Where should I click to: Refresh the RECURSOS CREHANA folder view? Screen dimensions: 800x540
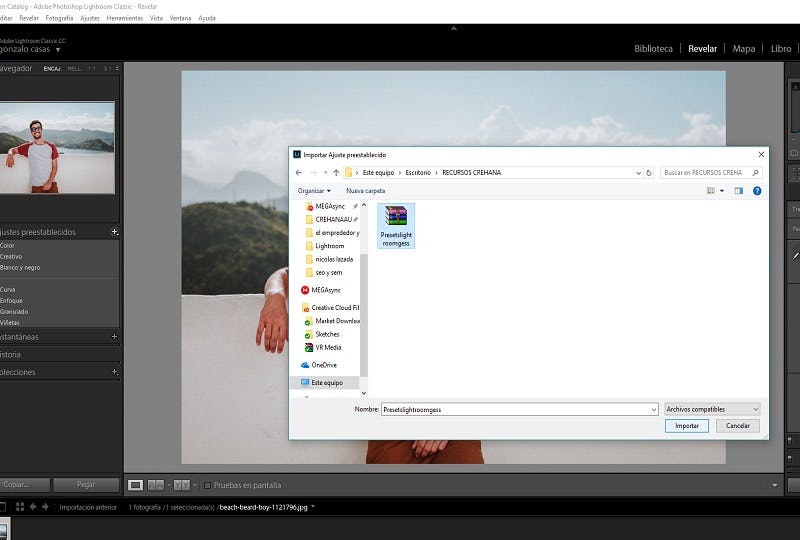pos(649,173)
